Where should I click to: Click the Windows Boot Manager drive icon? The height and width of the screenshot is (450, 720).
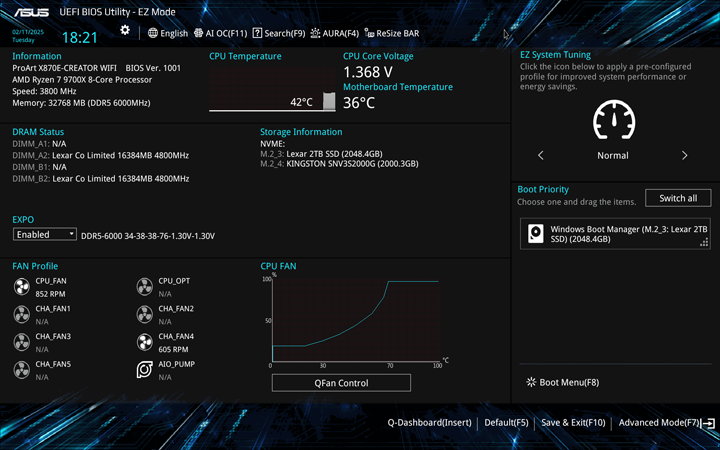point(536,234)
